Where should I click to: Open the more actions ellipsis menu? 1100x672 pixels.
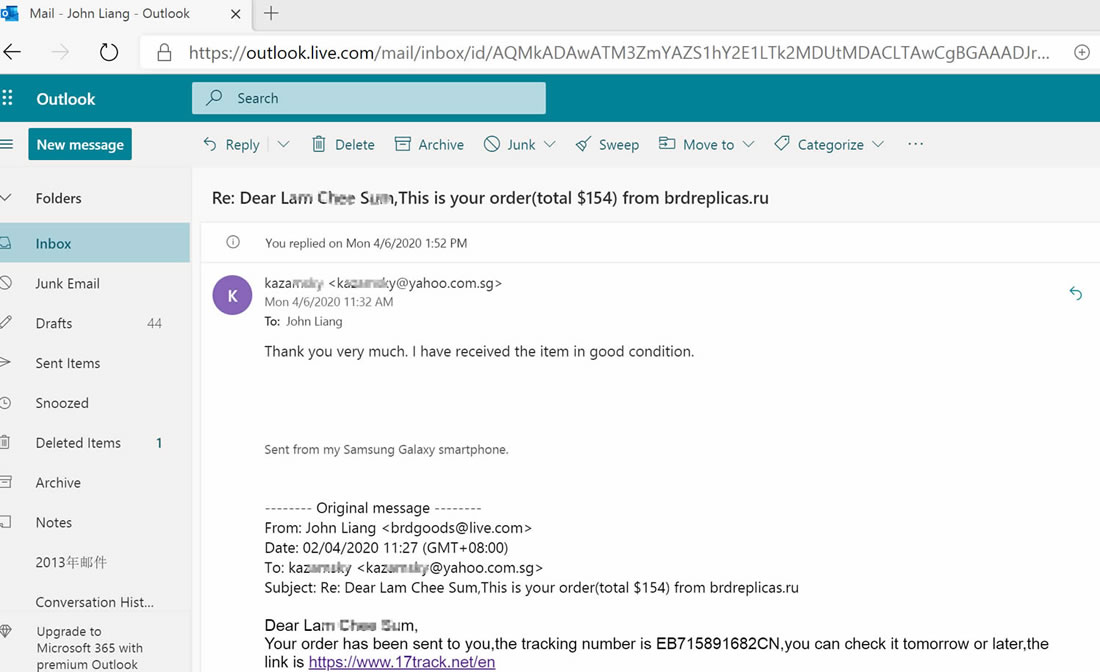pyautogui.click(x=915, y=144)
